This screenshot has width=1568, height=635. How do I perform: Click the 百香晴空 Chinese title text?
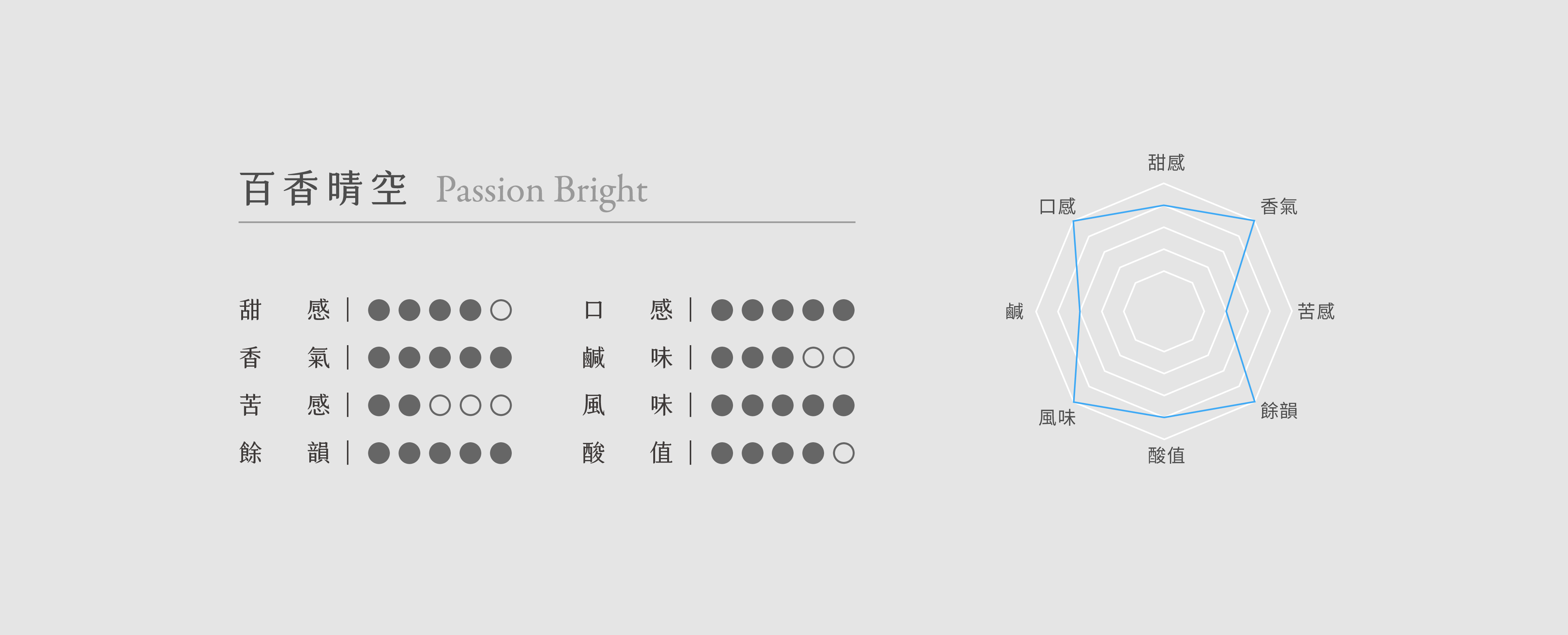[323, 189]
